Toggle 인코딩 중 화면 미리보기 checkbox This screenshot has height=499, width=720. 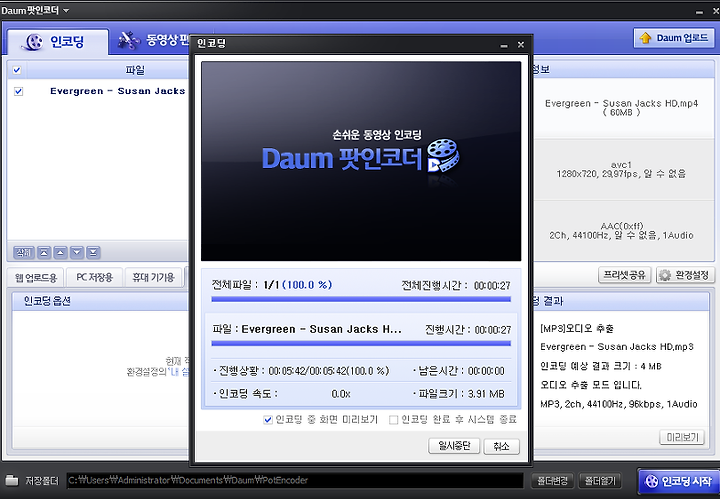pyautogui.click(x=268, y=420)
